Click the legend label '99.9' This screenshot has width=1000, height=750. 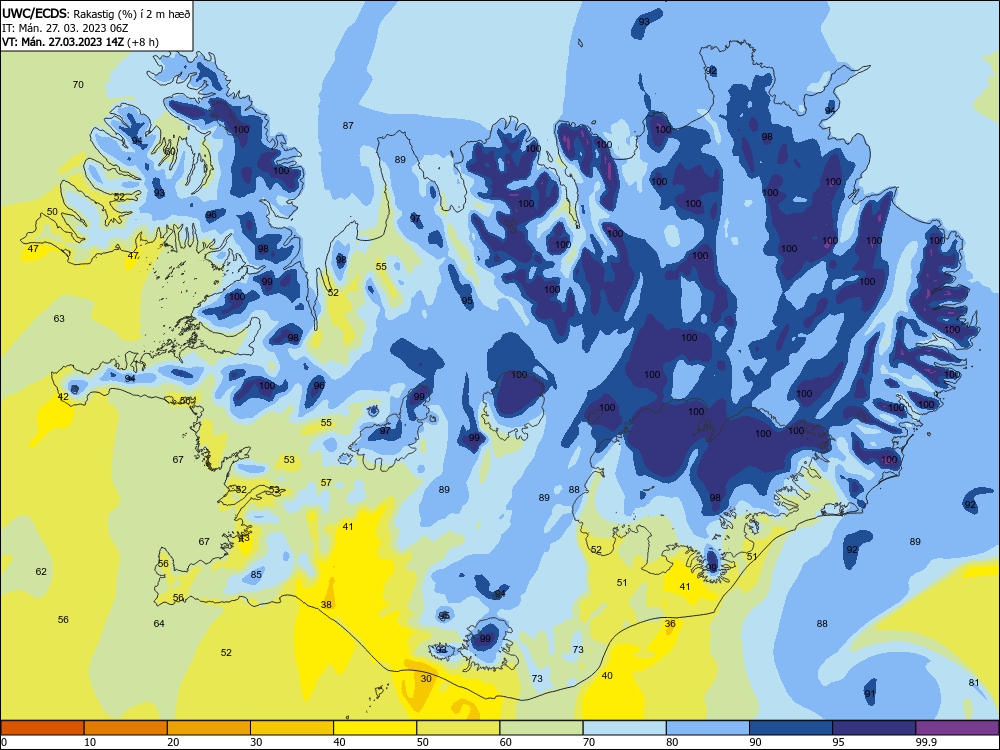[926, 742]
